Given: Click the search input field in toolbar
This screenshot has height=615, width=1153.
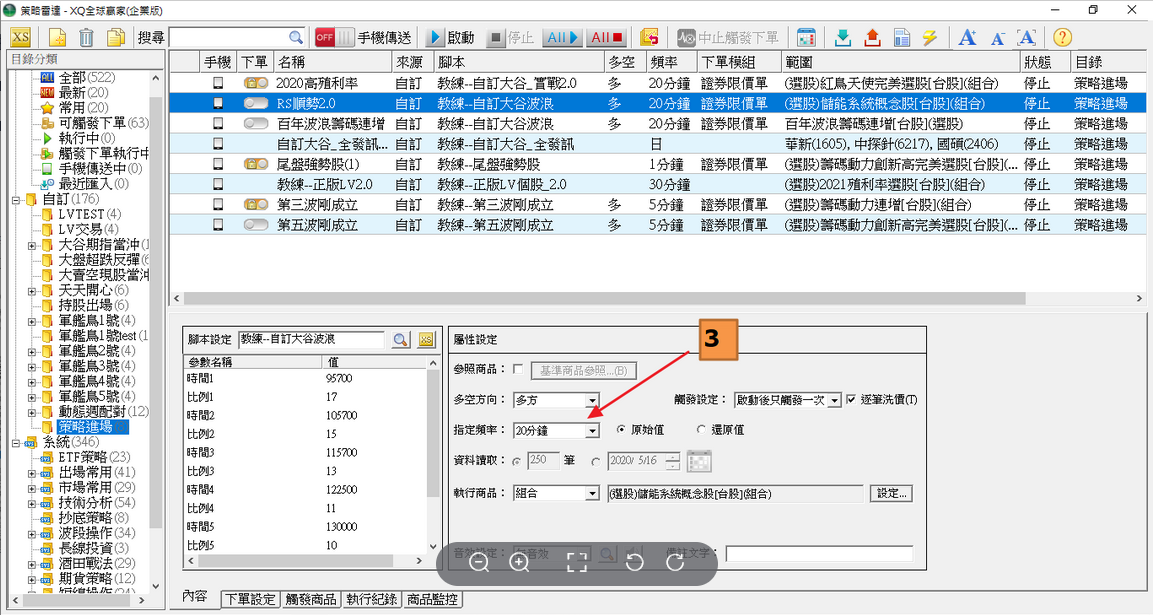Looking at the screenshot, I should tap(238, 38).
